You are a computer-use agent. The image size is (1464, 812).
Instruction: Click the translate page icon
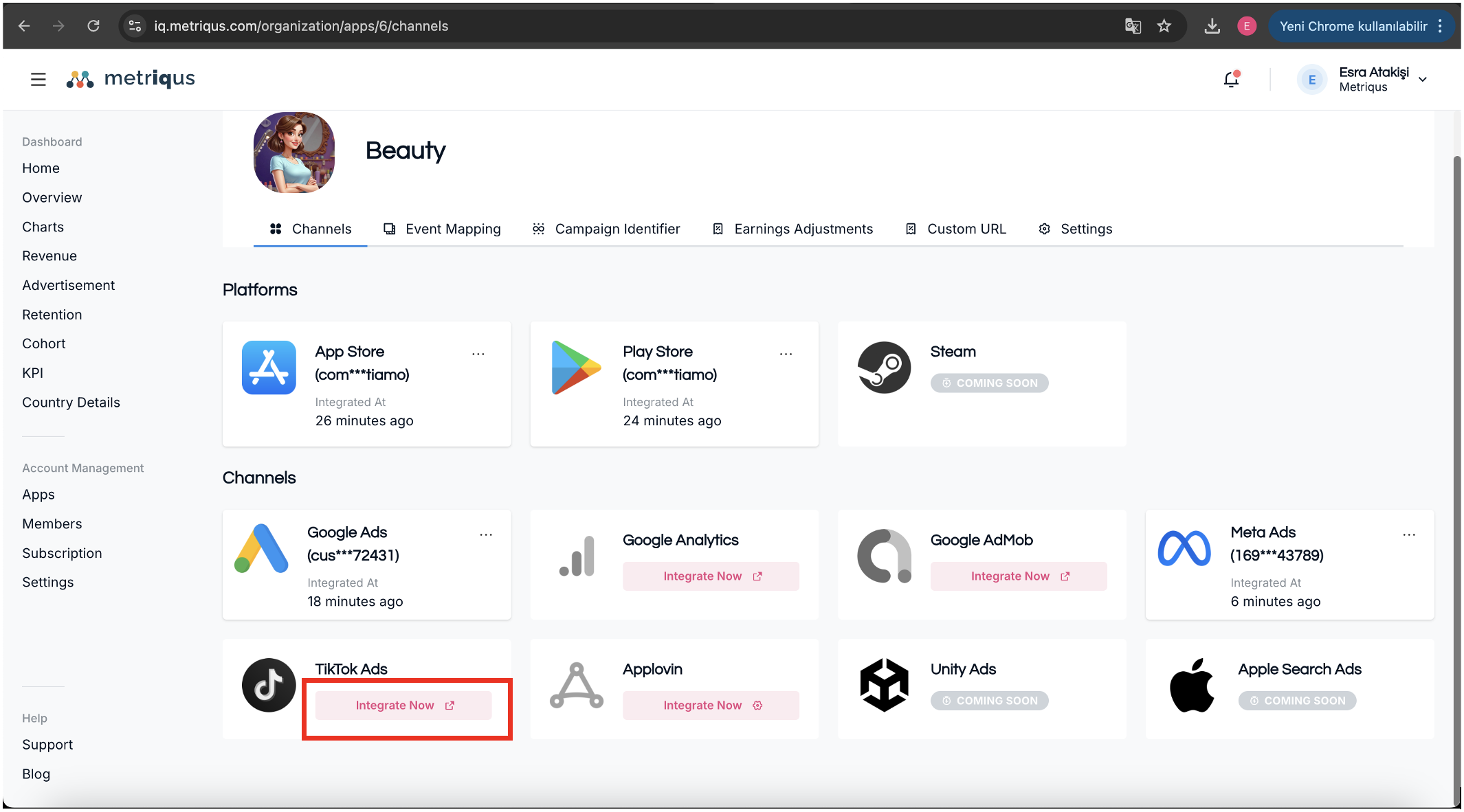(1133, 26)
